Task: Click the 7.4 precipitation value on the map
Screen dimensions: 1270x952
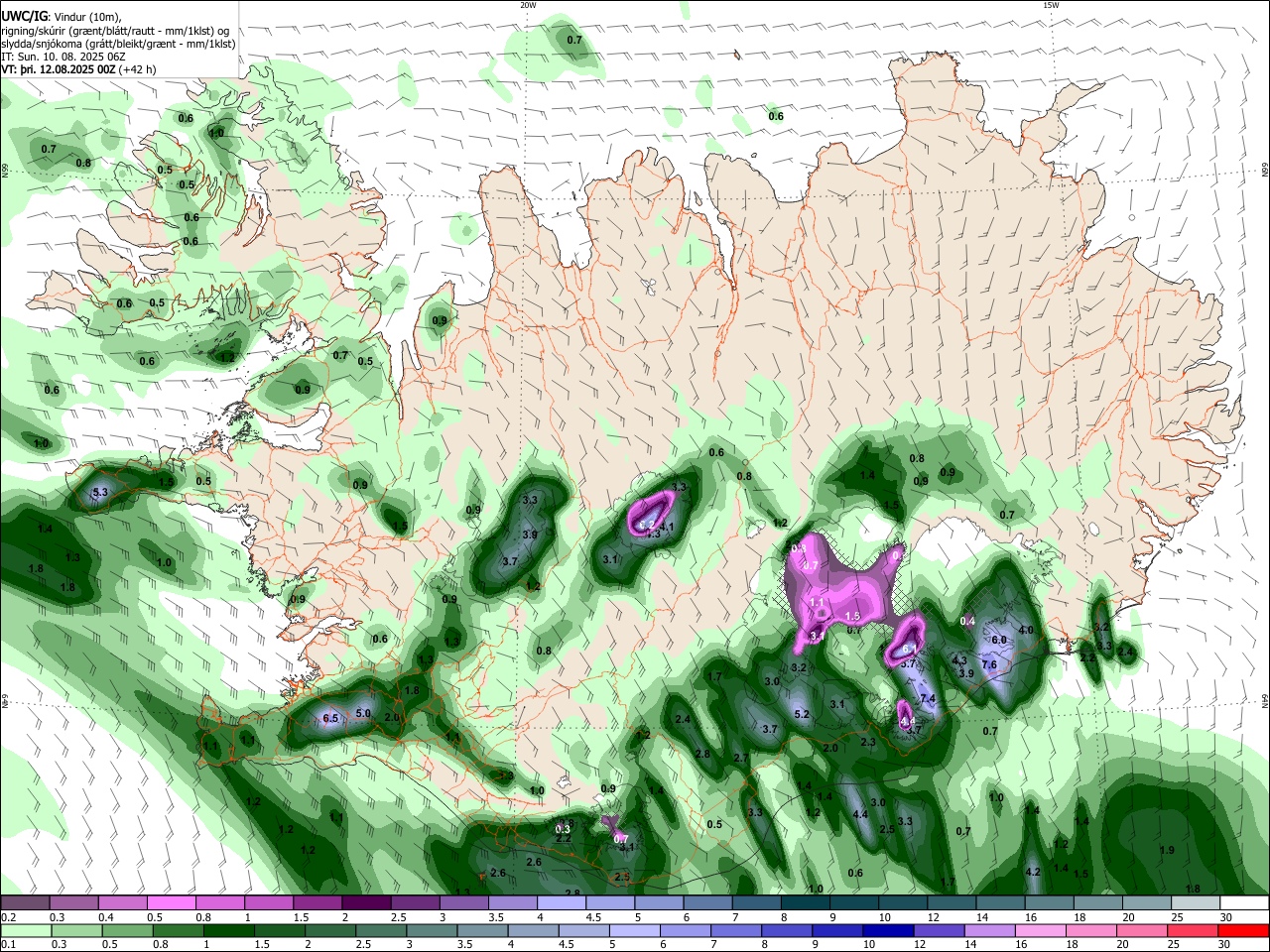Action: [929, 699]
